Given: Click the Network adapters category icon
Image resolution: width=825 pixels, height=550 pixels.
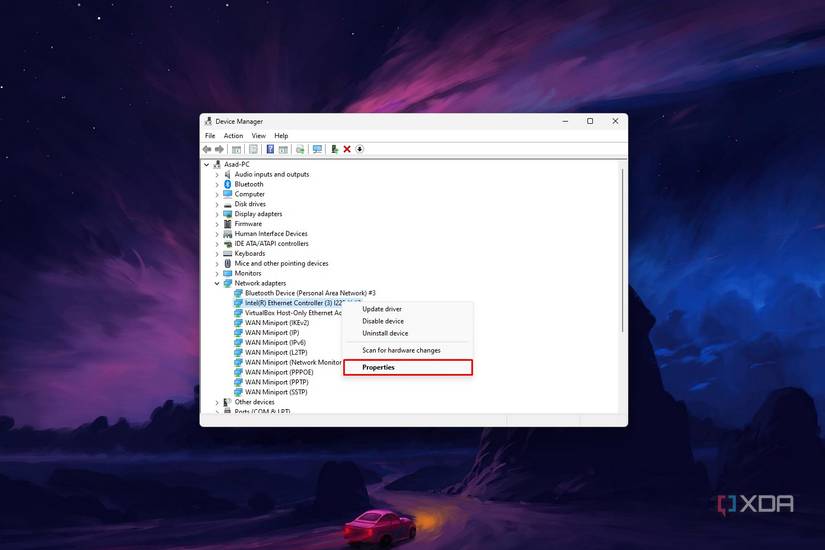Looking at the screenshot, I should (227, 283).
